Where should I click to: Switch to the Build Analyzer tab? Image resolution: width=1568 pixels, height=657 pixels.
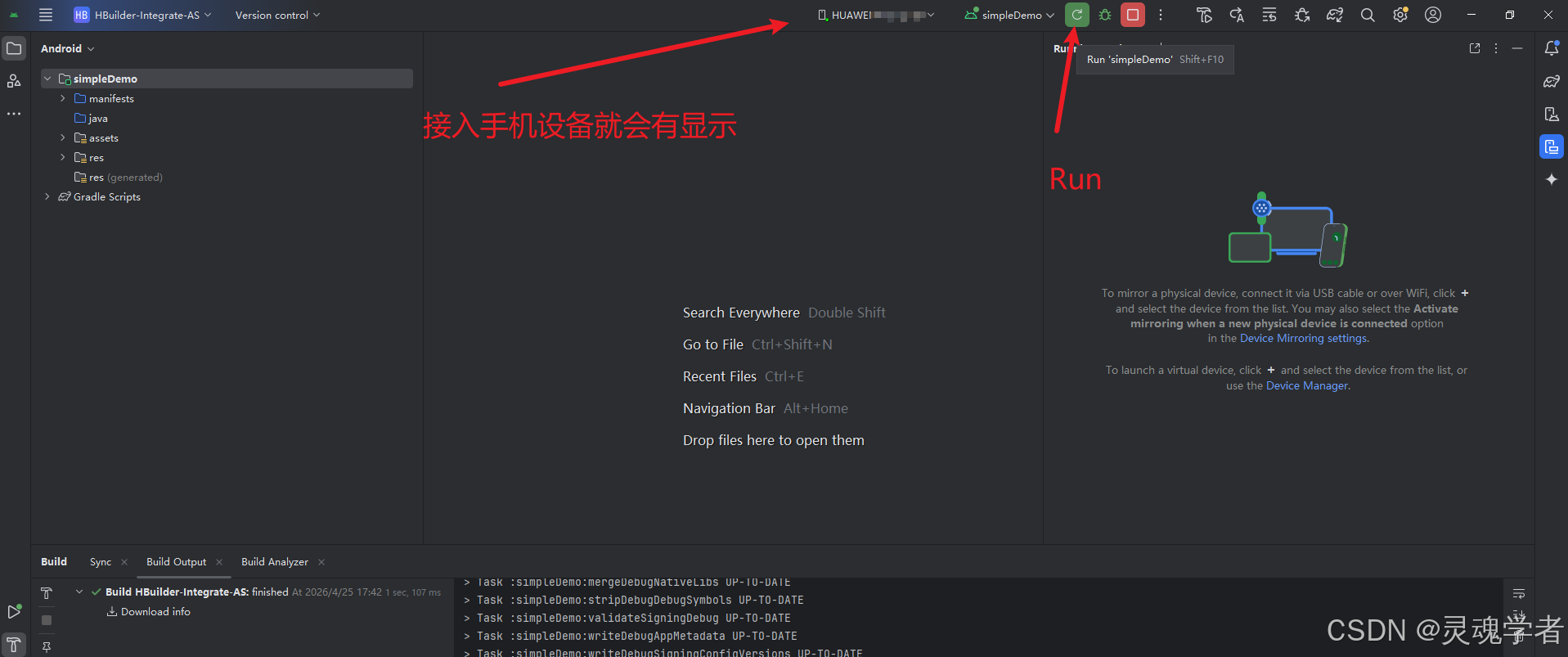point(275,561)
